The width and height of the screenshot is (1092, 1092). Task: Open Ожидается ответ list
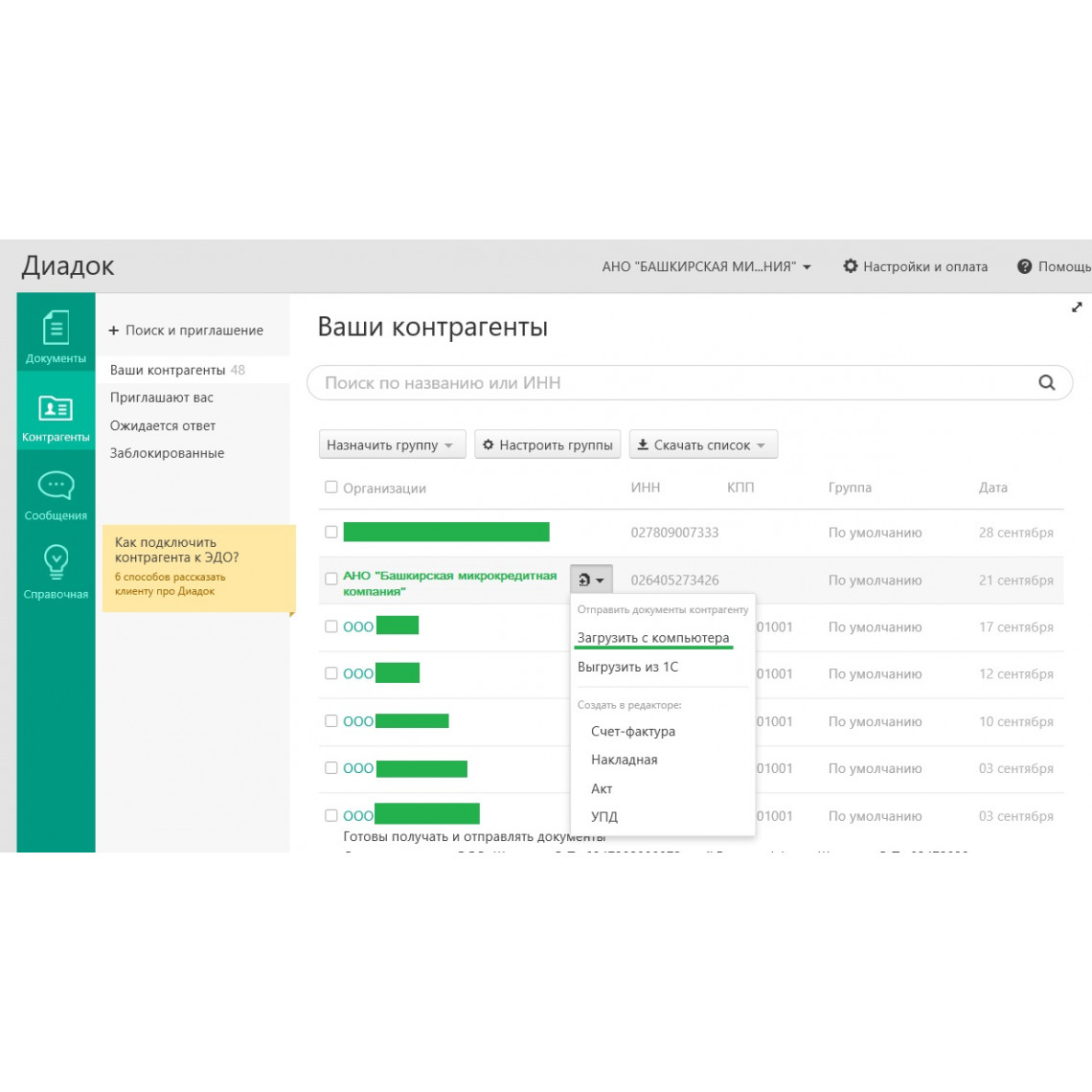(163, 425)
